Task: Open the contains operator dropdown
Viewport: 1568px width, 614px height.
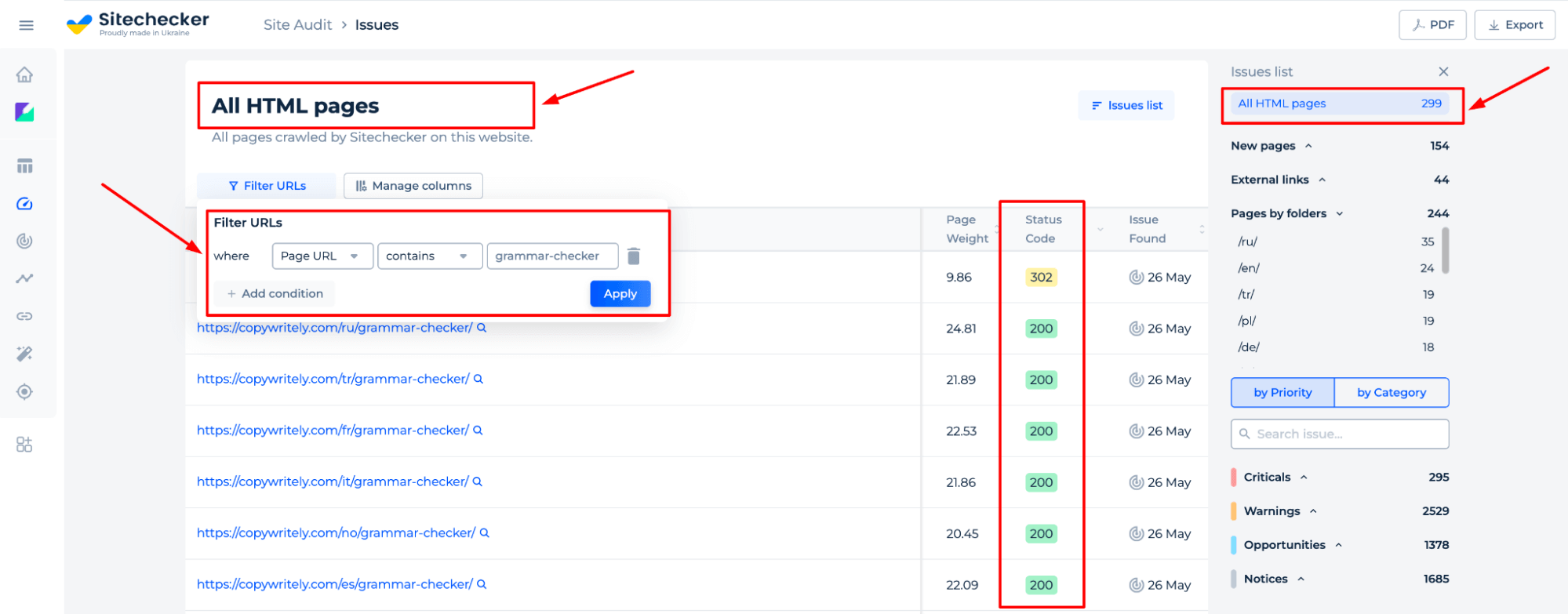Action: pos(430,256)
